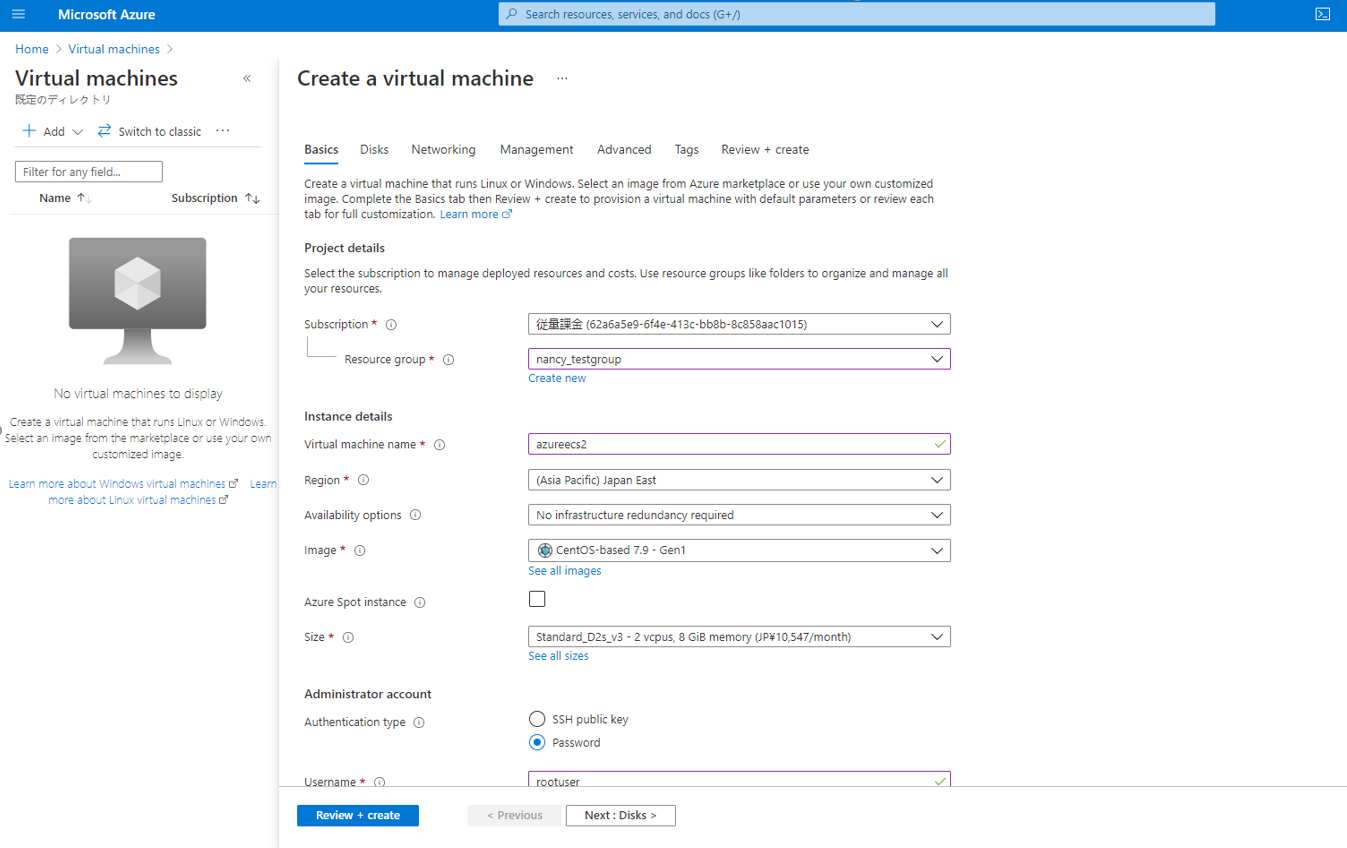Open Cloud Shell icon in top bar
Screen dimensions: 1347x848
[1322, 14]
